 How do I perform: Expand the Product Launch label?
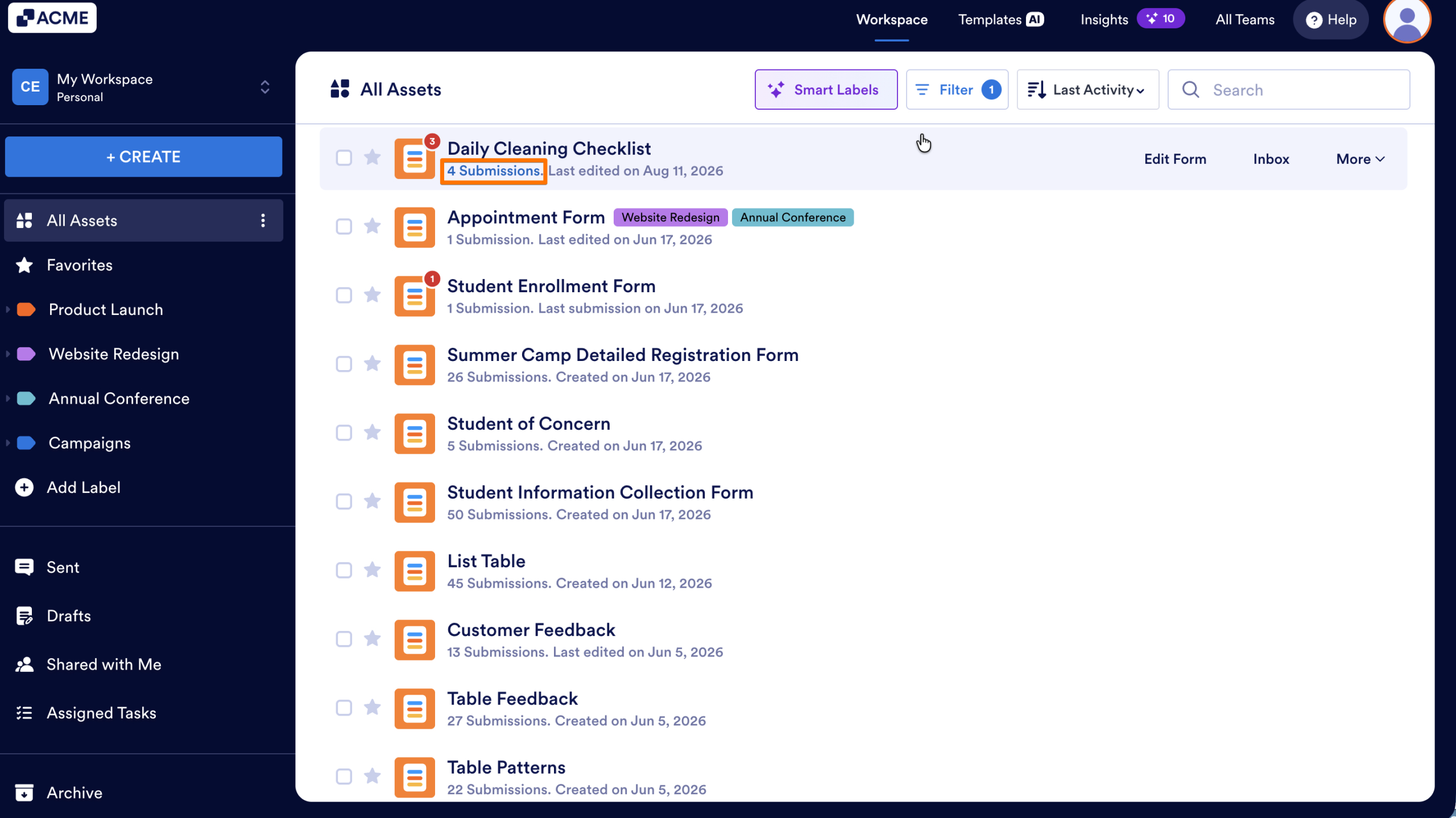(x=8, y=309)
